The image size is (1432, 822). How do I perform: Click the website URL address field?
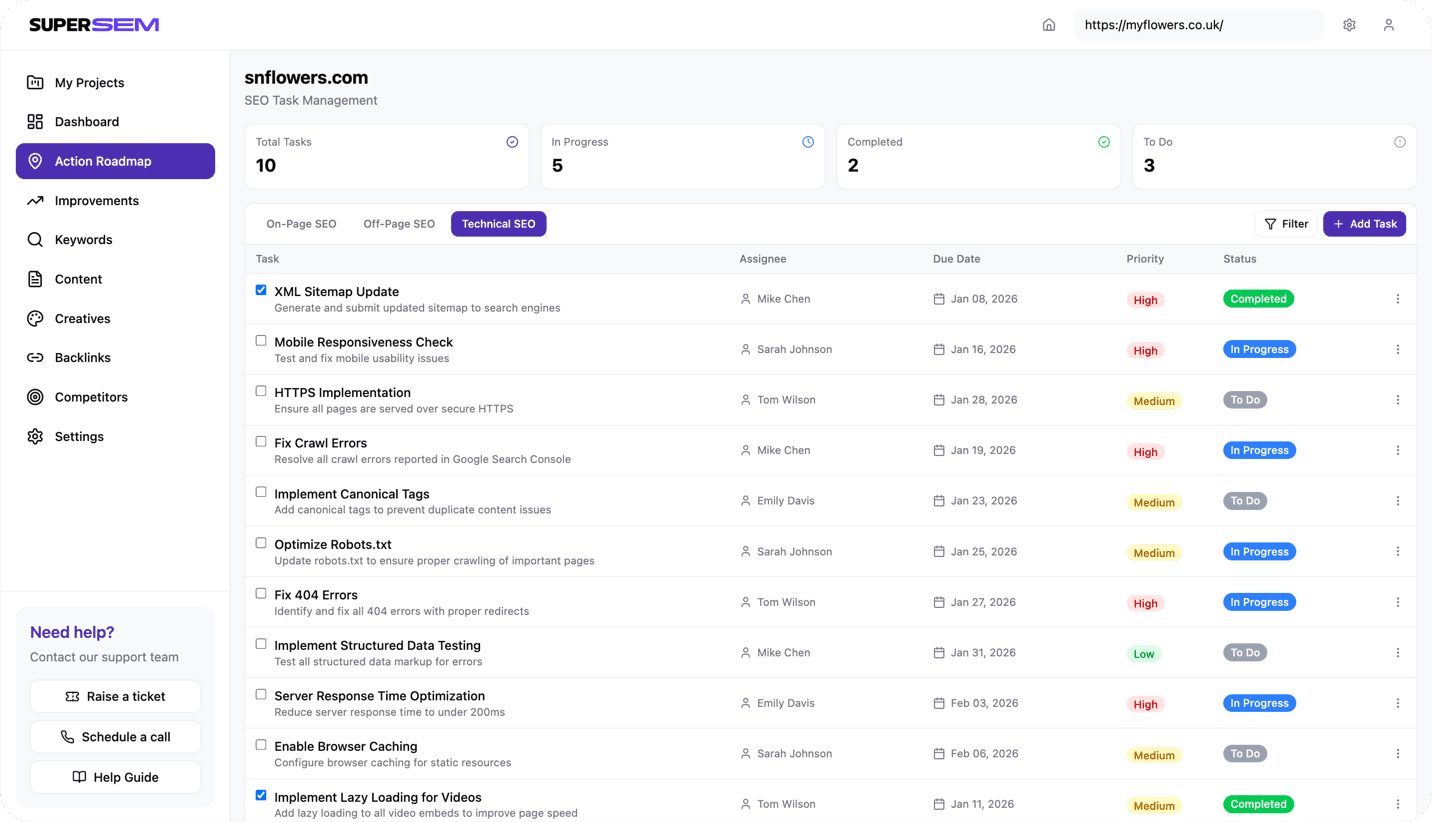click(x=1198, y=24)
